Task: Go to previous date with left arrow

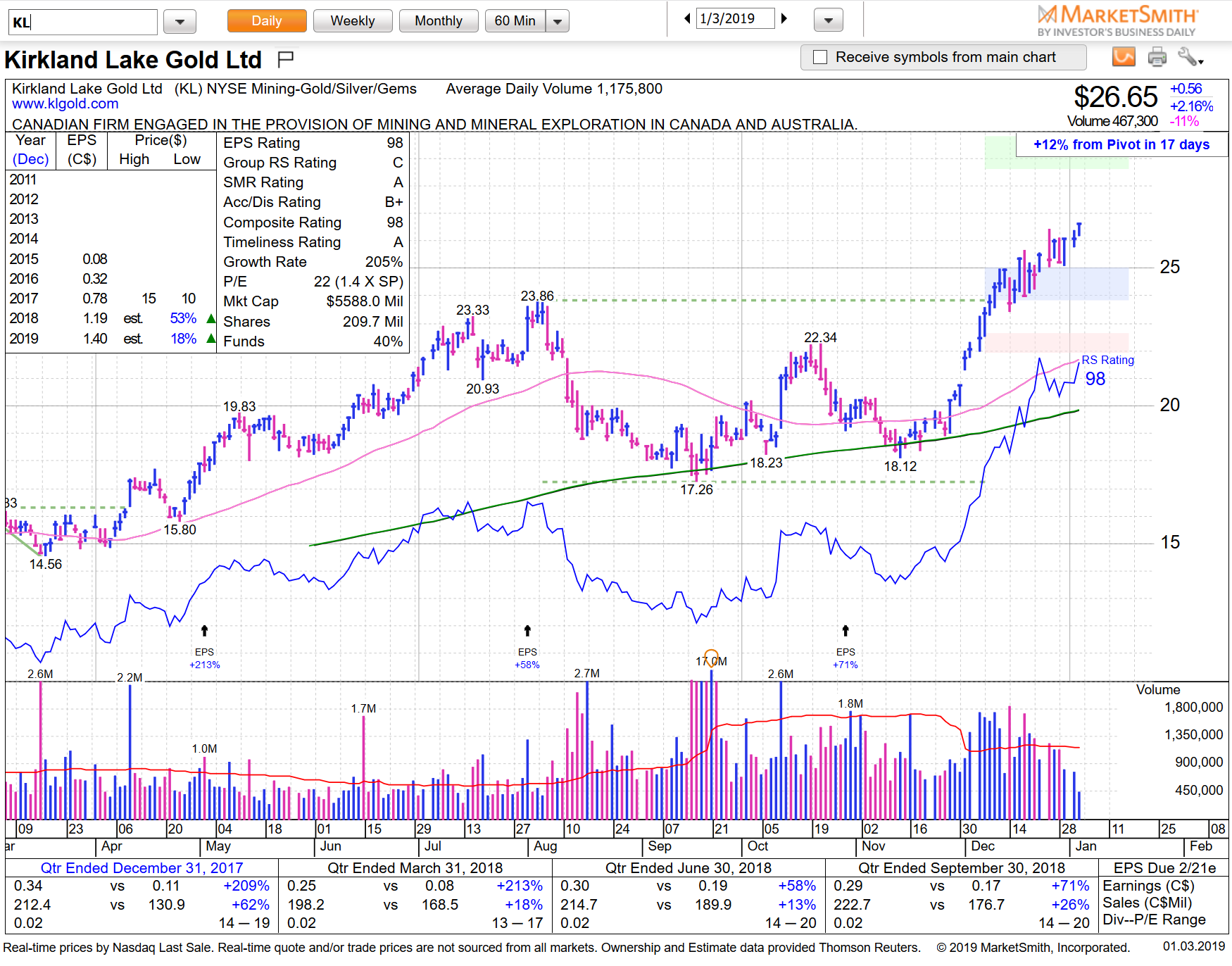Action: [x=687, y=19]
